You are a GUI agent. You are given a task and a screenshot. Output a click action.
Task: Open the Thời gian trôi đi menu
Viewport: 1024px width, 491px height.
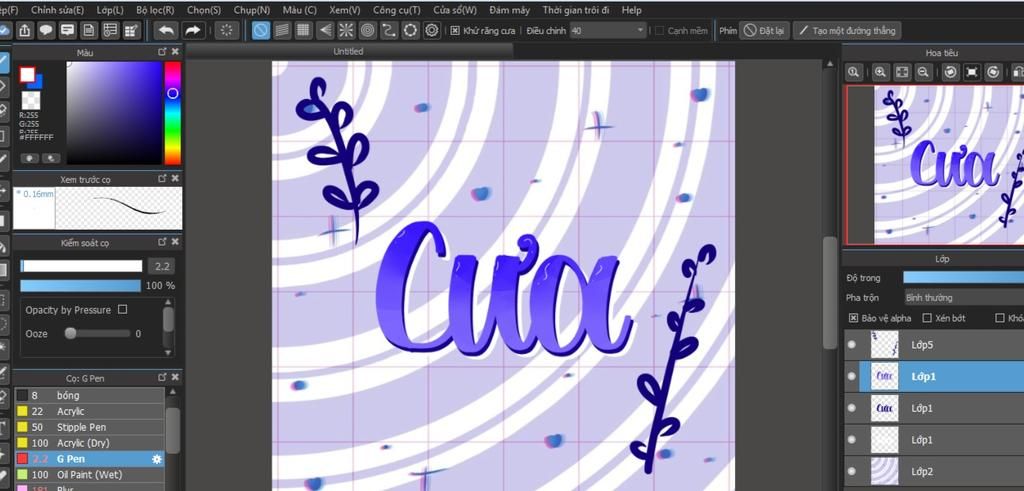[576, 10]
